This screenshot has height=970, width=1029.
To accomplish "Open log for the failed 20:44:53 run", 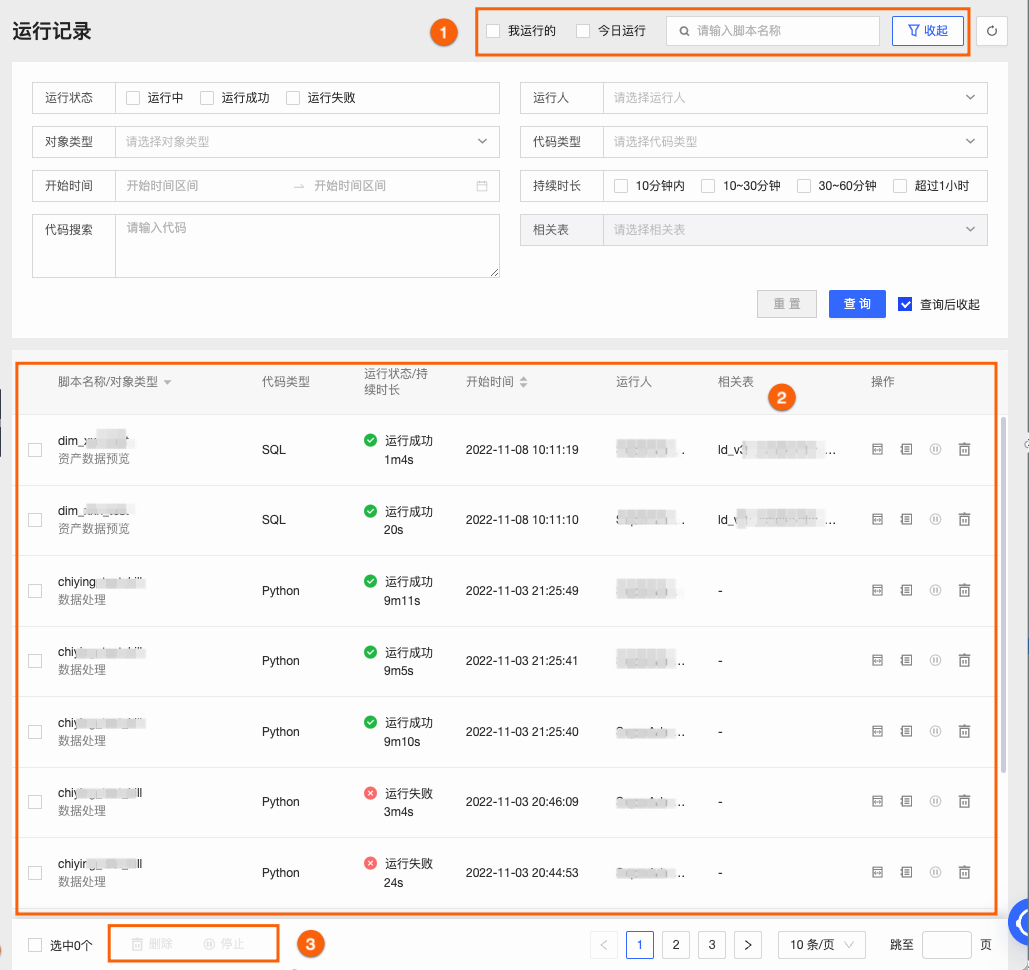I will (x=906, y=873).
